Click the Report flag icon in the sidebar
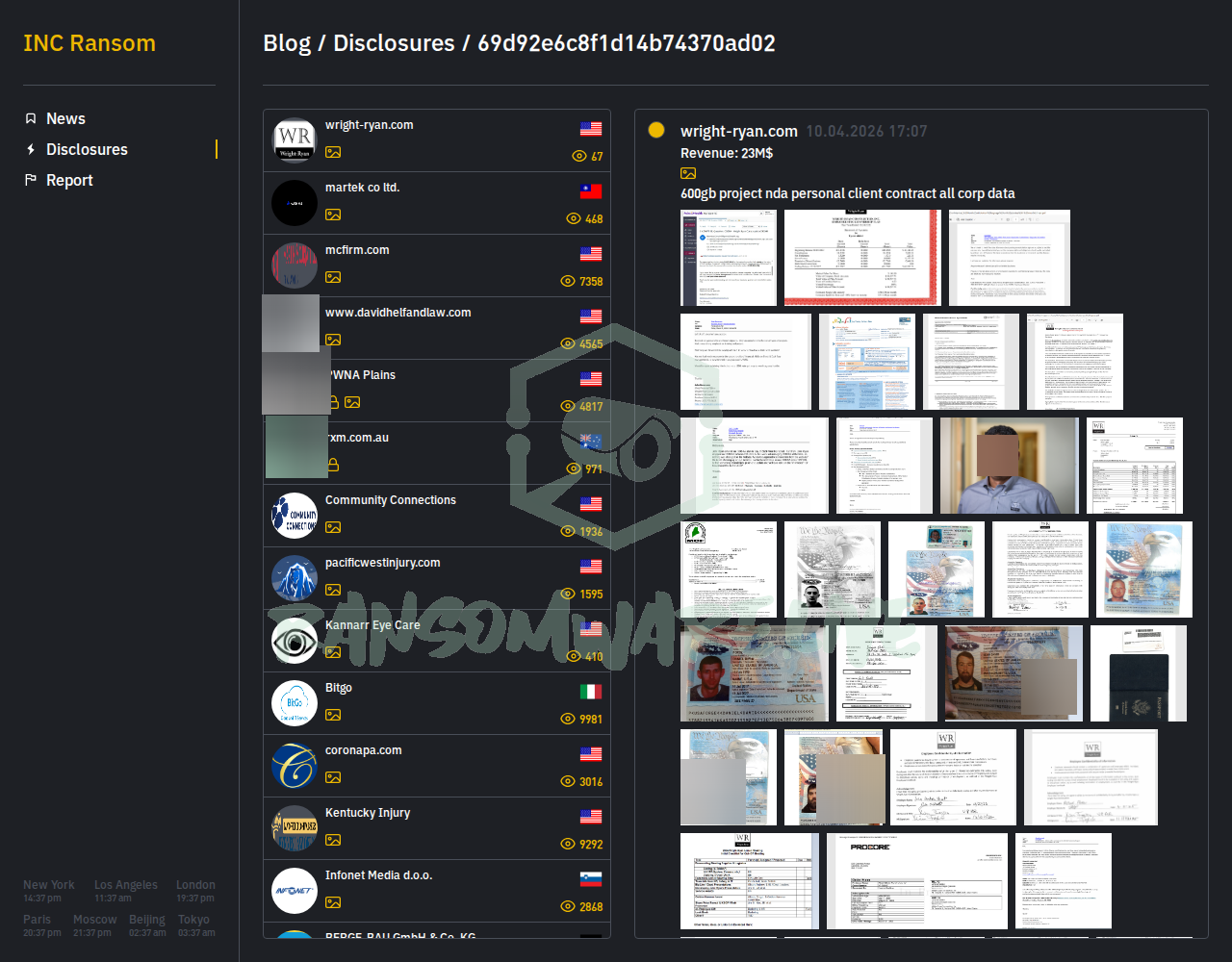Image resolution: width=1232 pixels, height=962 pixels. [x=32, y=180]
